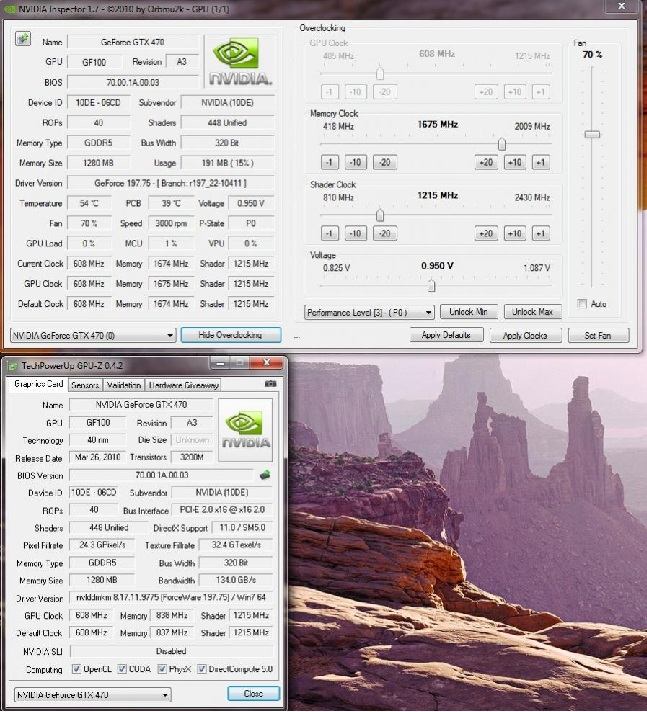647x712 pixels.
Task: Click the Unlock Min button
Action: pyautogui.click(x=469, y=312)
